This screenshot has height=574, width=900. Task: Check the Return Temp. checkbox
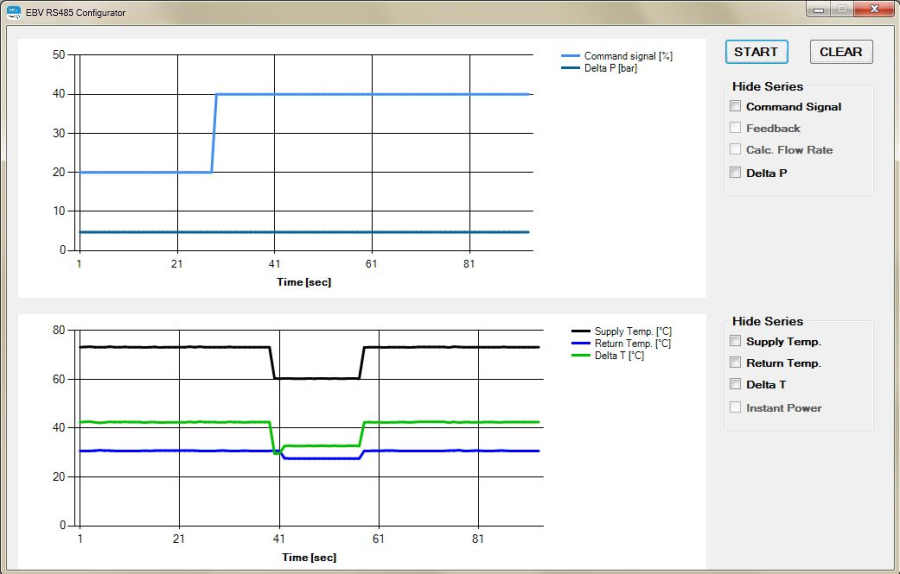(736, 363)
